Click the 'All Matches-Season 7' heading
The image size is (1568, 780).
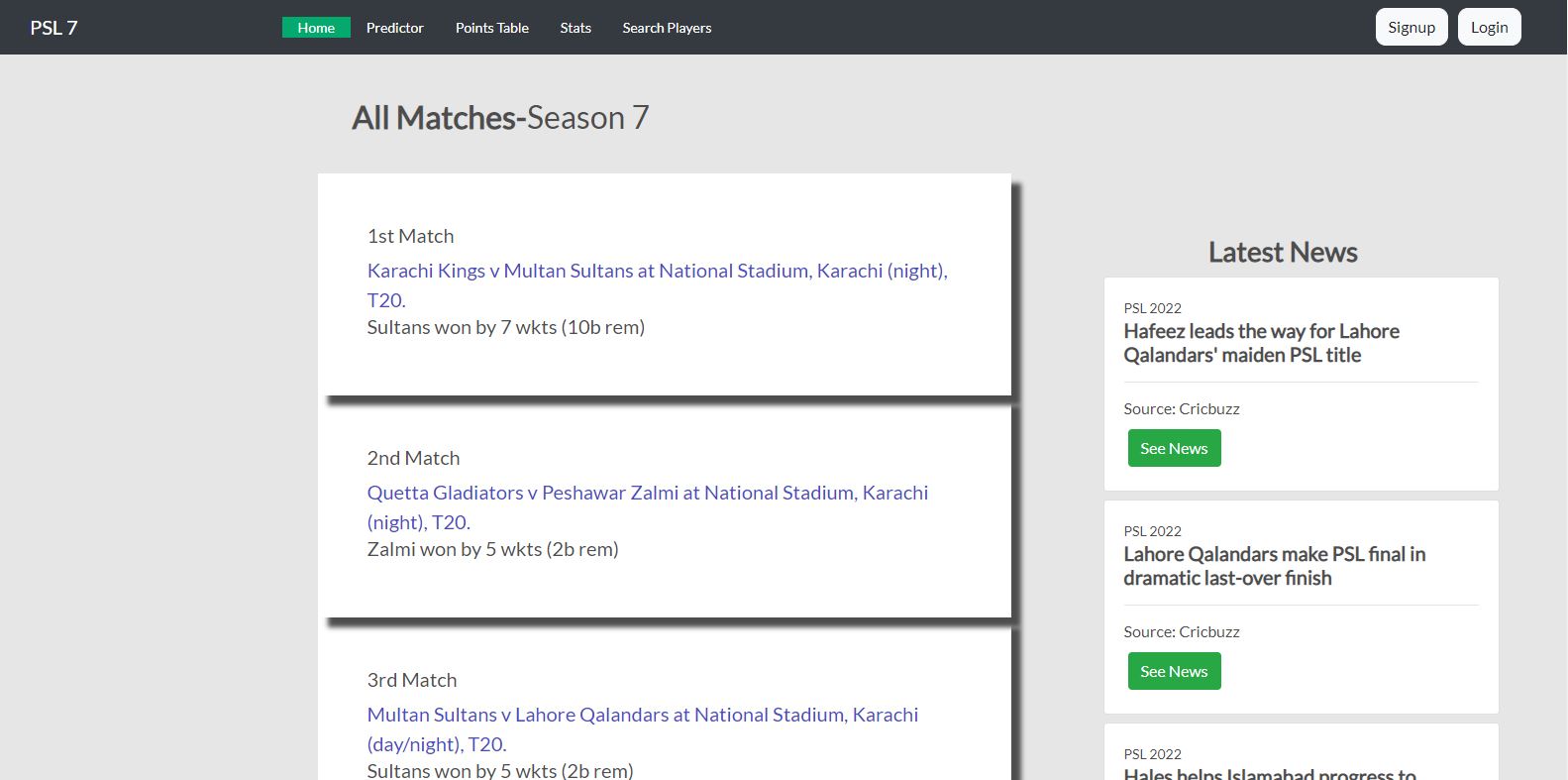500,118
